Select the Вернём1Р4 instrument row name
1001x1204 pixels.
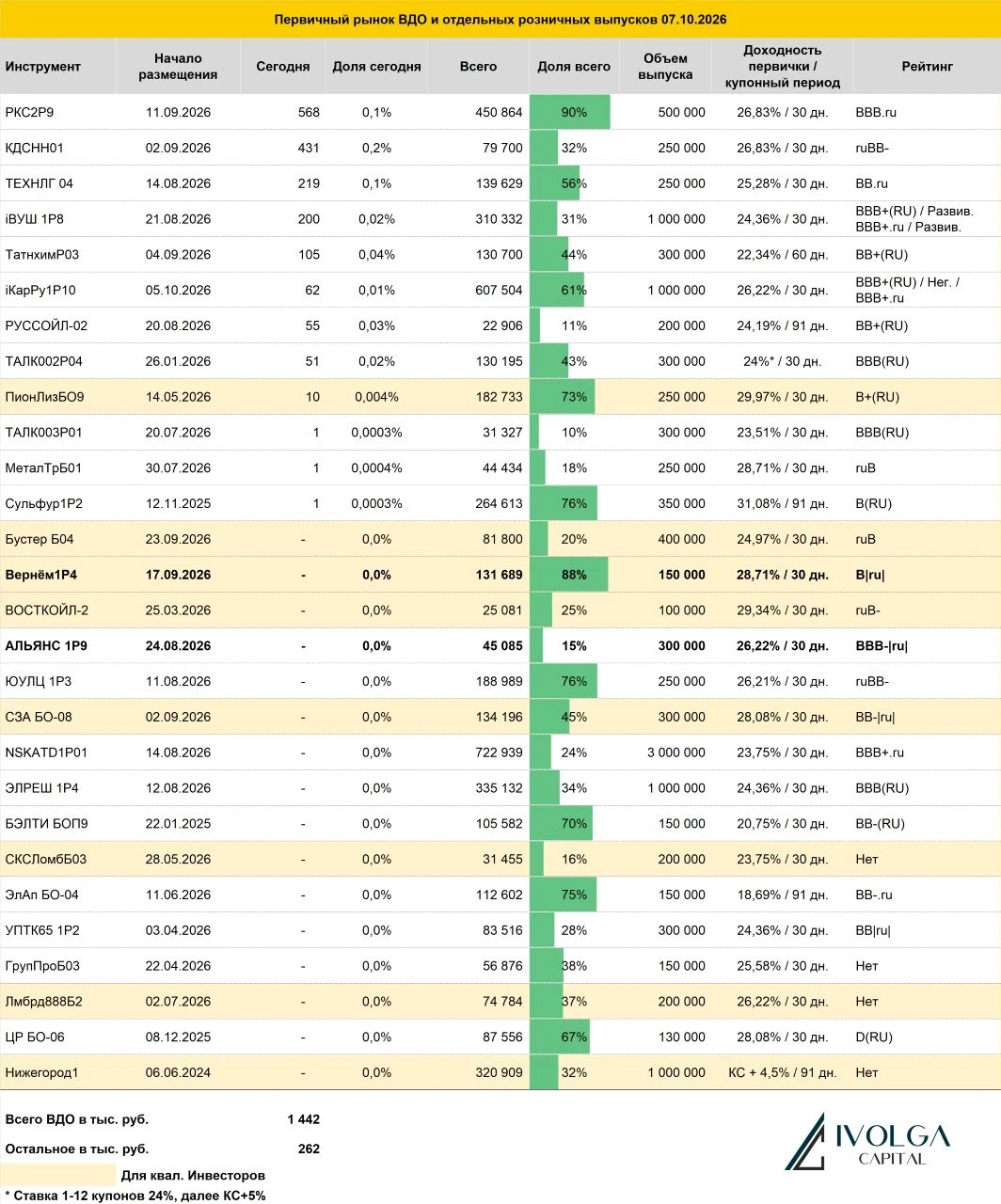click(x=41, y=575)
